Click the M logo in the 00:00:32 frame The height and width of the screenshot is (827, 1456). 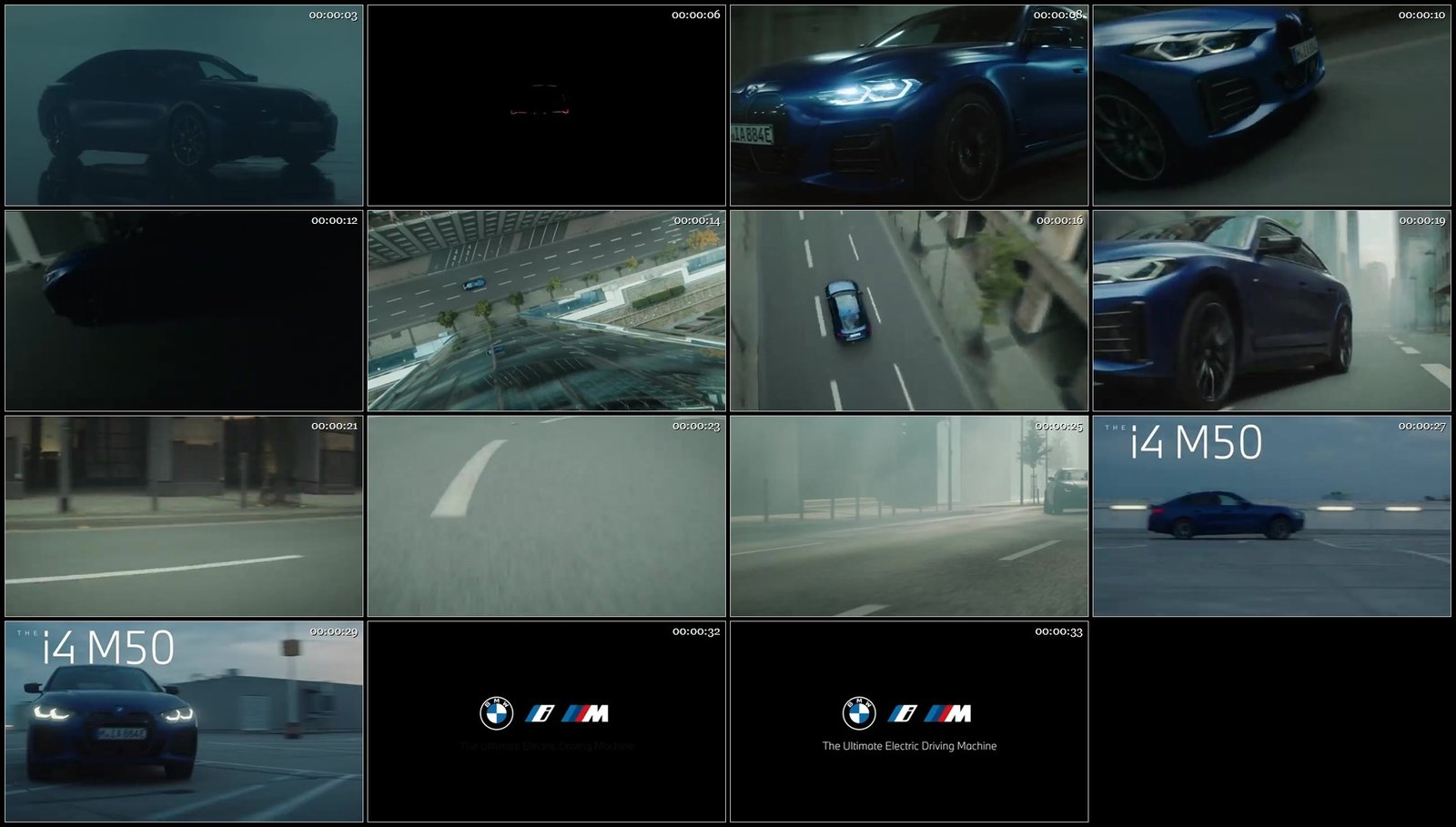click(585, 713)
